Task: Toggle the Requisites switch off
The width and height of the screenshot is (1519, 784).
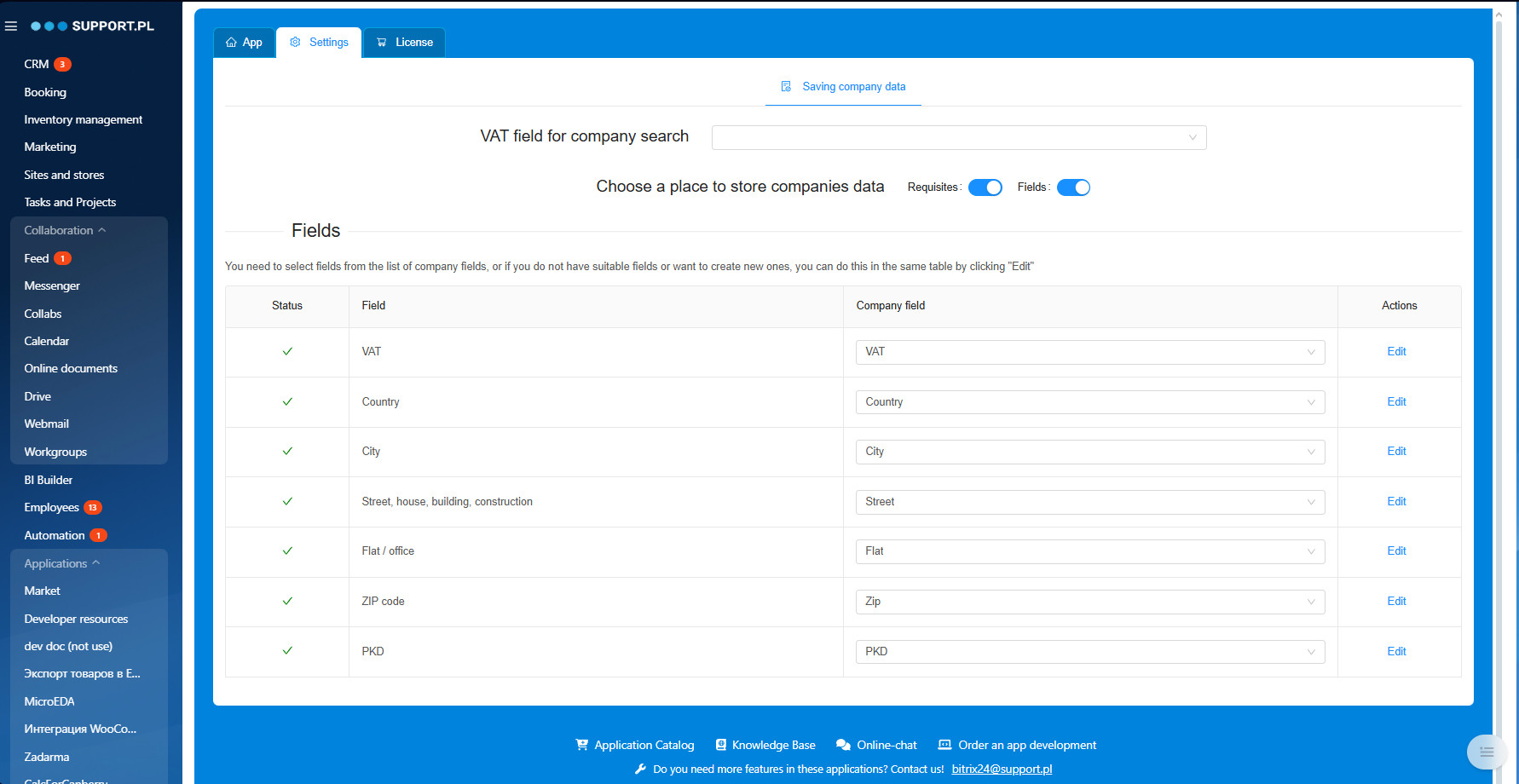Action: tap(985, 187)
